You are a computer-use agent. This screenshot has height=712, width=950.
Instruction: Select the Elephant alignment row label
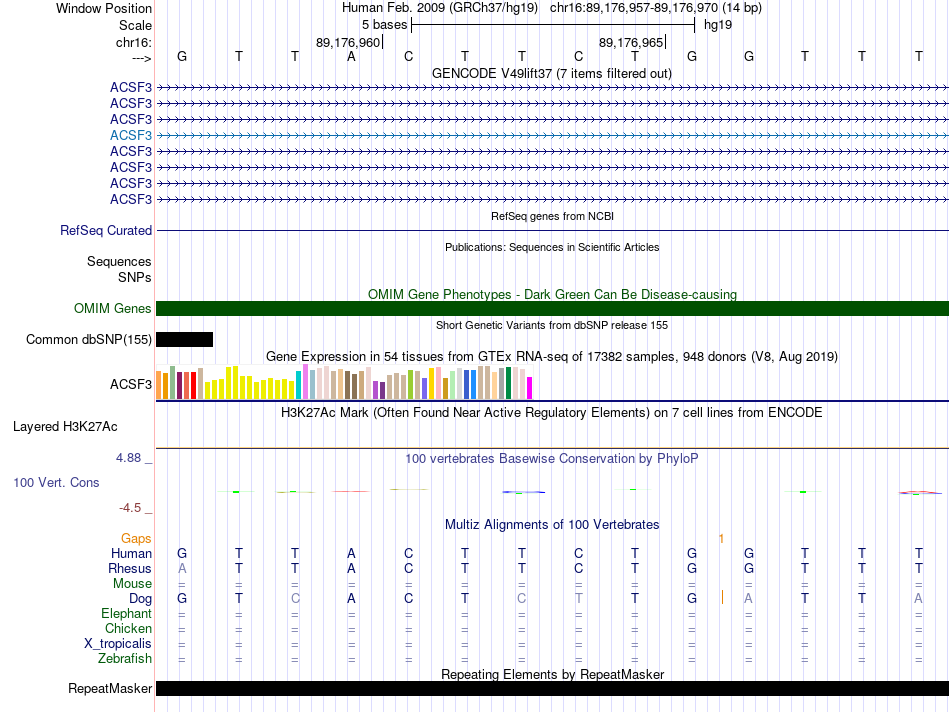(x=127, y=614)
